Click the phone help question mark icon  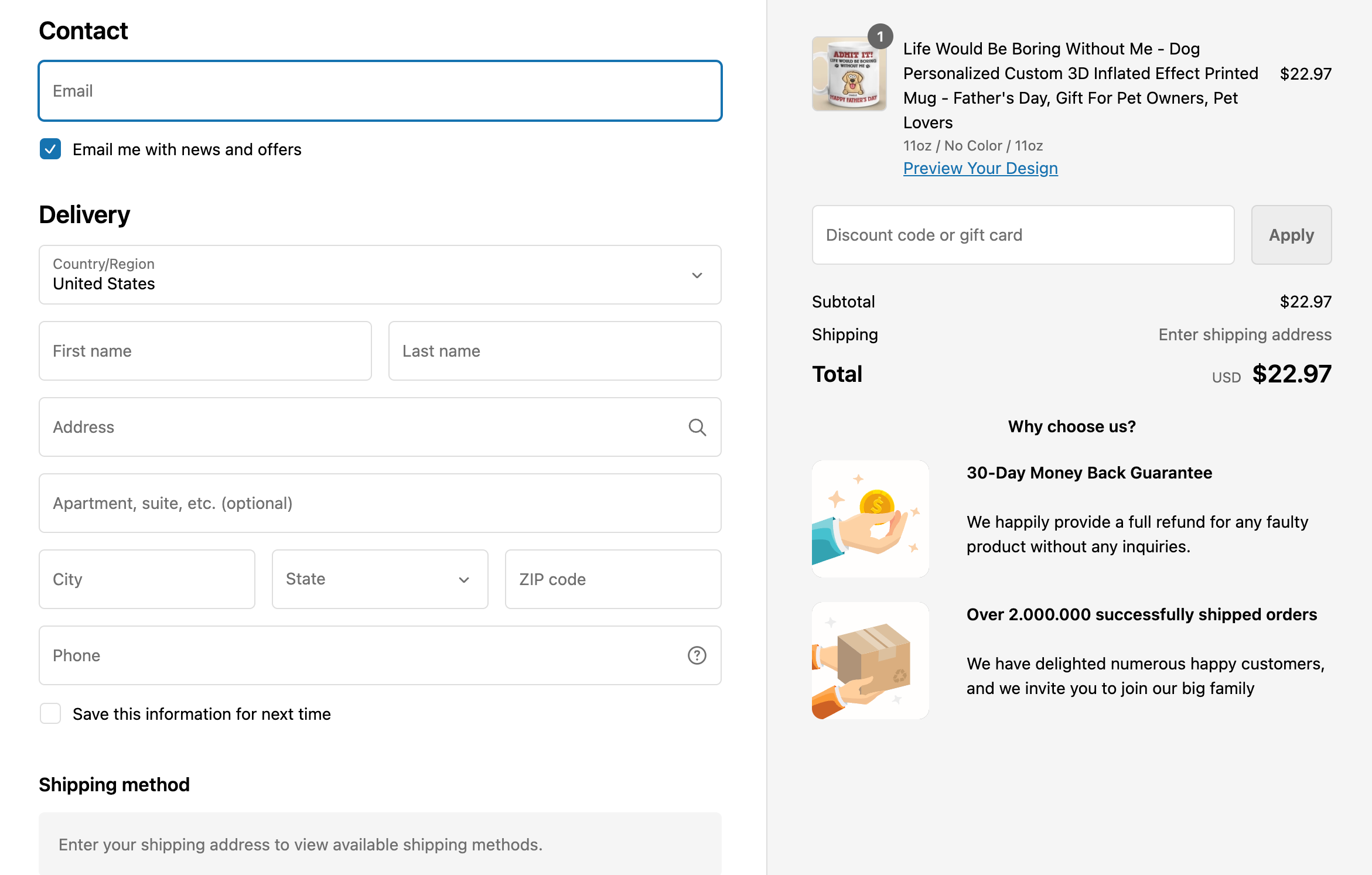tap(697, 655)
